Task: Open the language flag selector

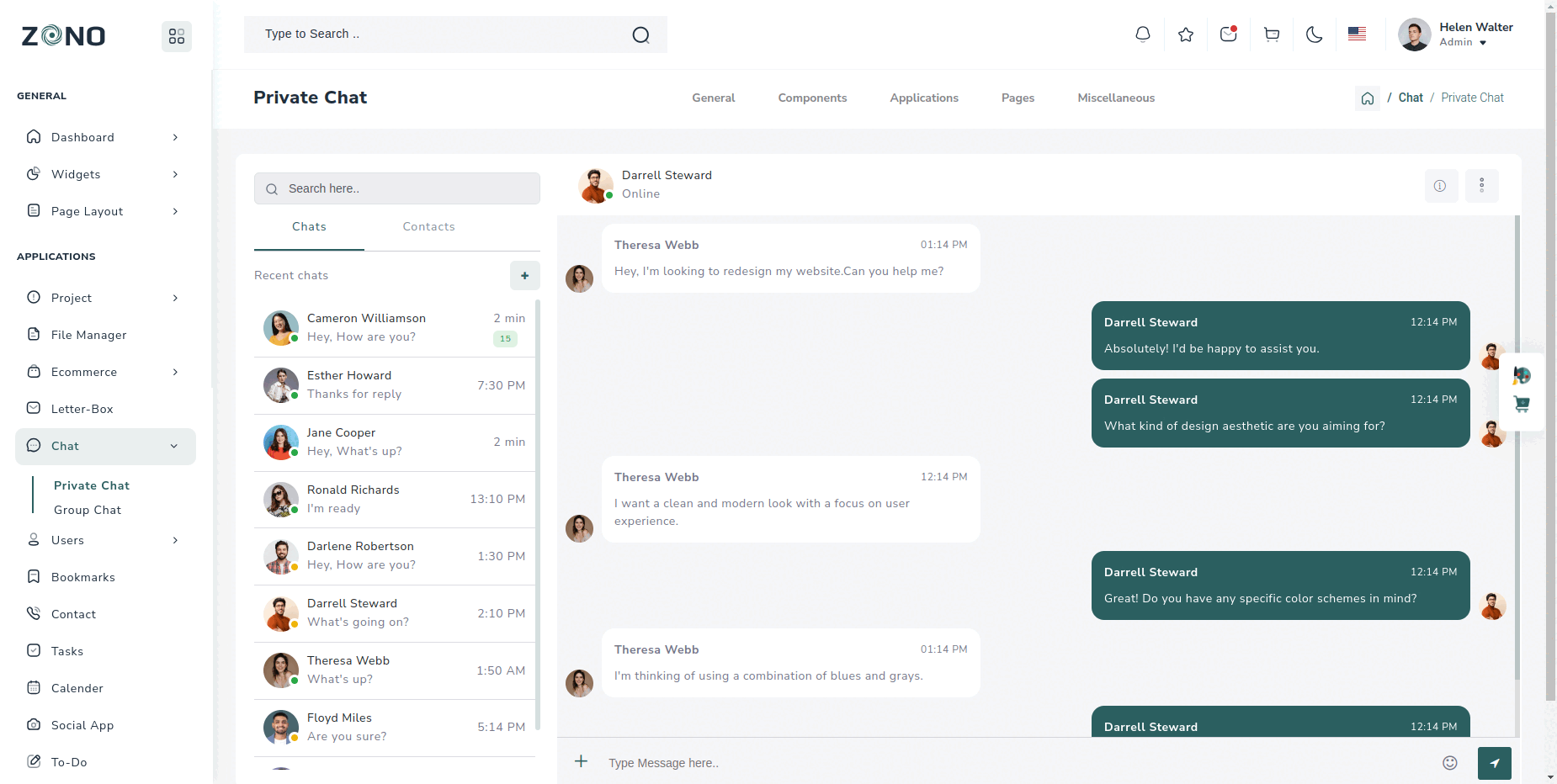Action: click(x=1357, y=34)
